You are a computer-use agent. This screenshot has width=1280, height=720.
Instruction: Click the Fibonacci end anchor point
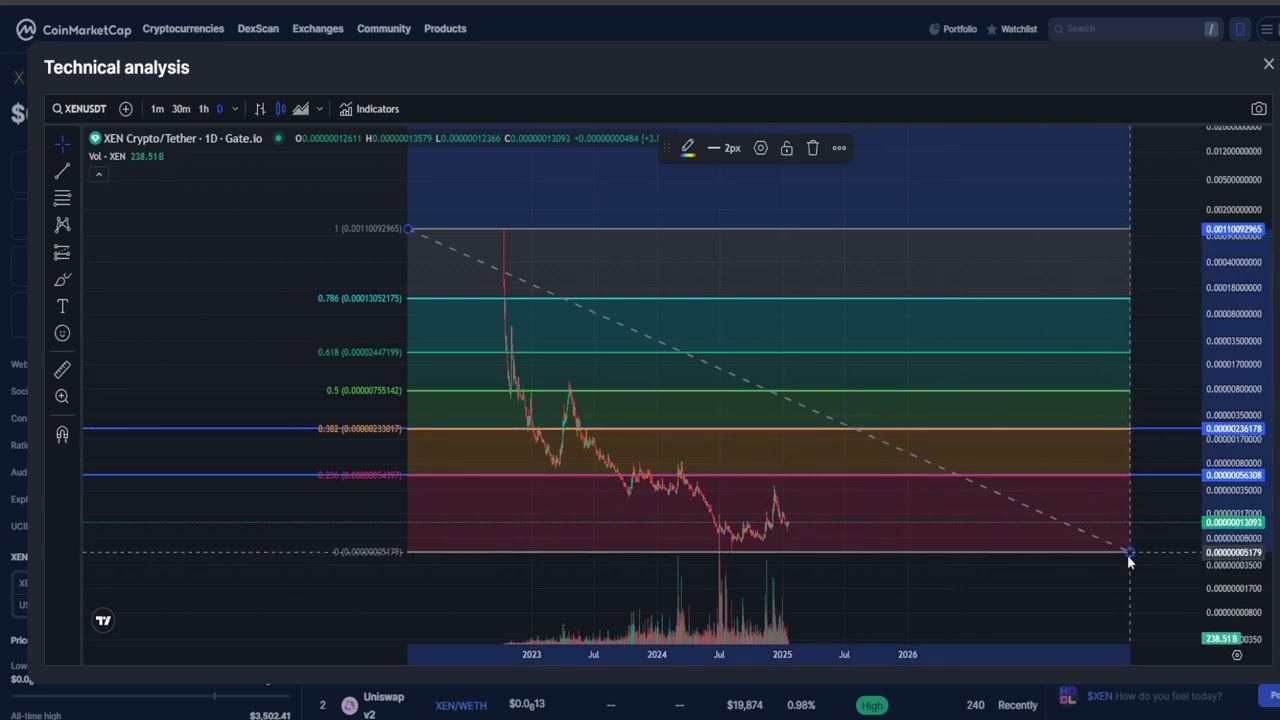click(1130, 552)
